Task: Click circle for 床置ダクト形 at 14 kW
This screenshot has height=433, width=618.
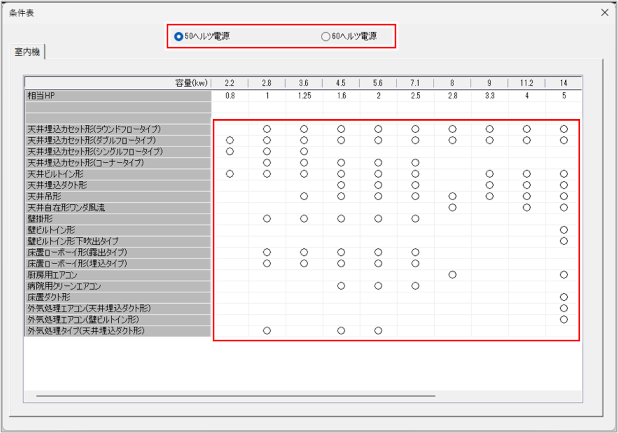Action: [x=564, y=297]
